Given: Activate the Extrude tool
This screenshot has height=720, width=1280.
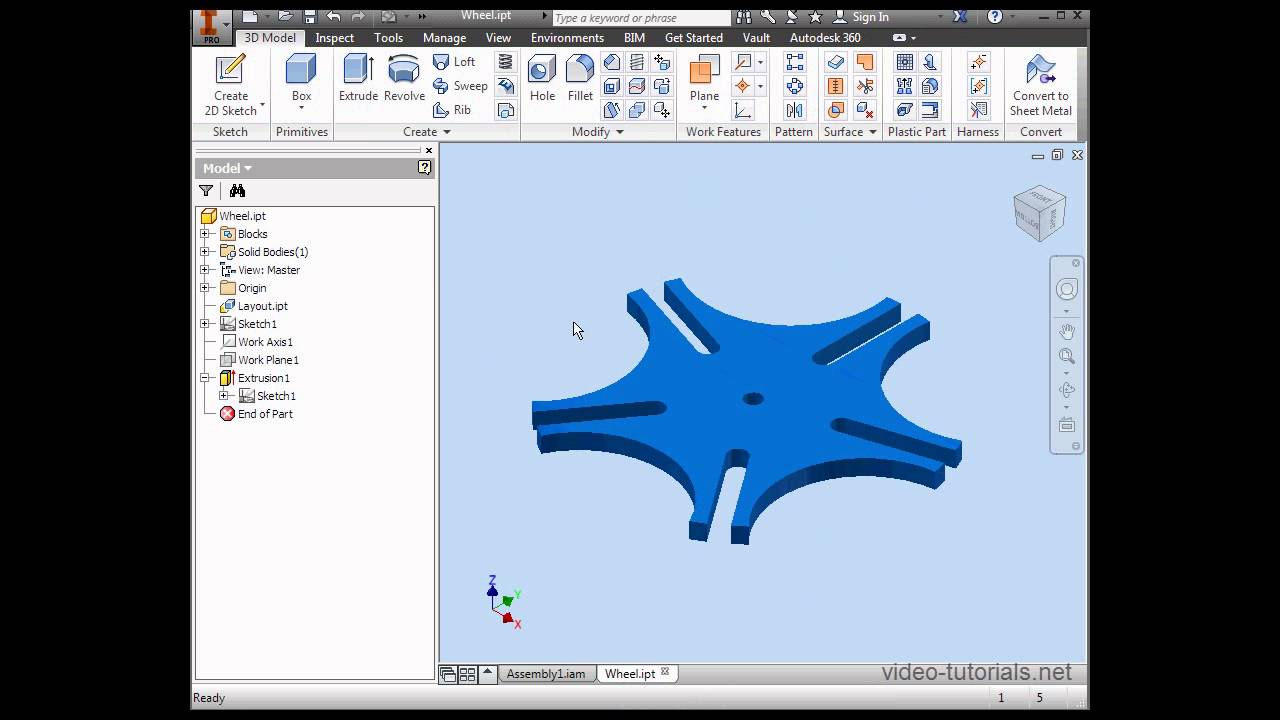Looking at the screenshot, I should tap(358, 78).
